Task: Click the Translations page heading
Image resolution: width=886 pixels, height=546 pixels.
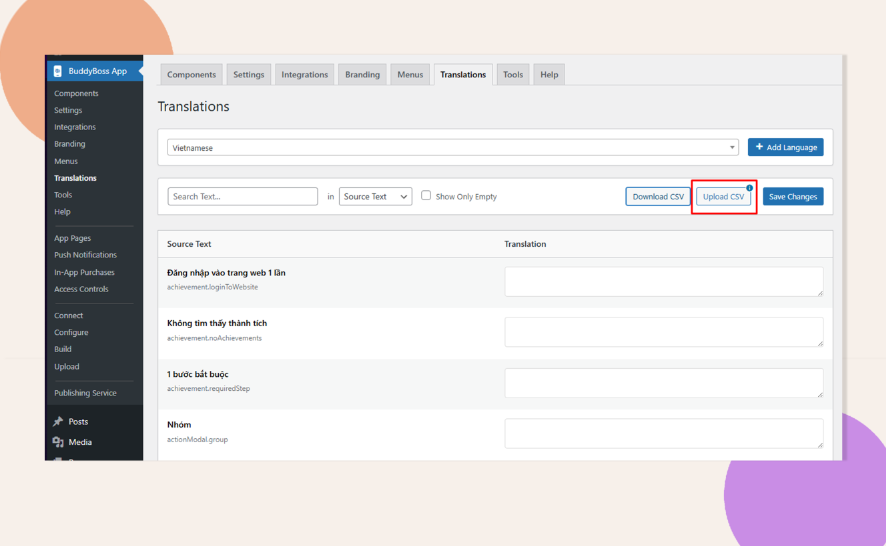Action: point(193,107)
